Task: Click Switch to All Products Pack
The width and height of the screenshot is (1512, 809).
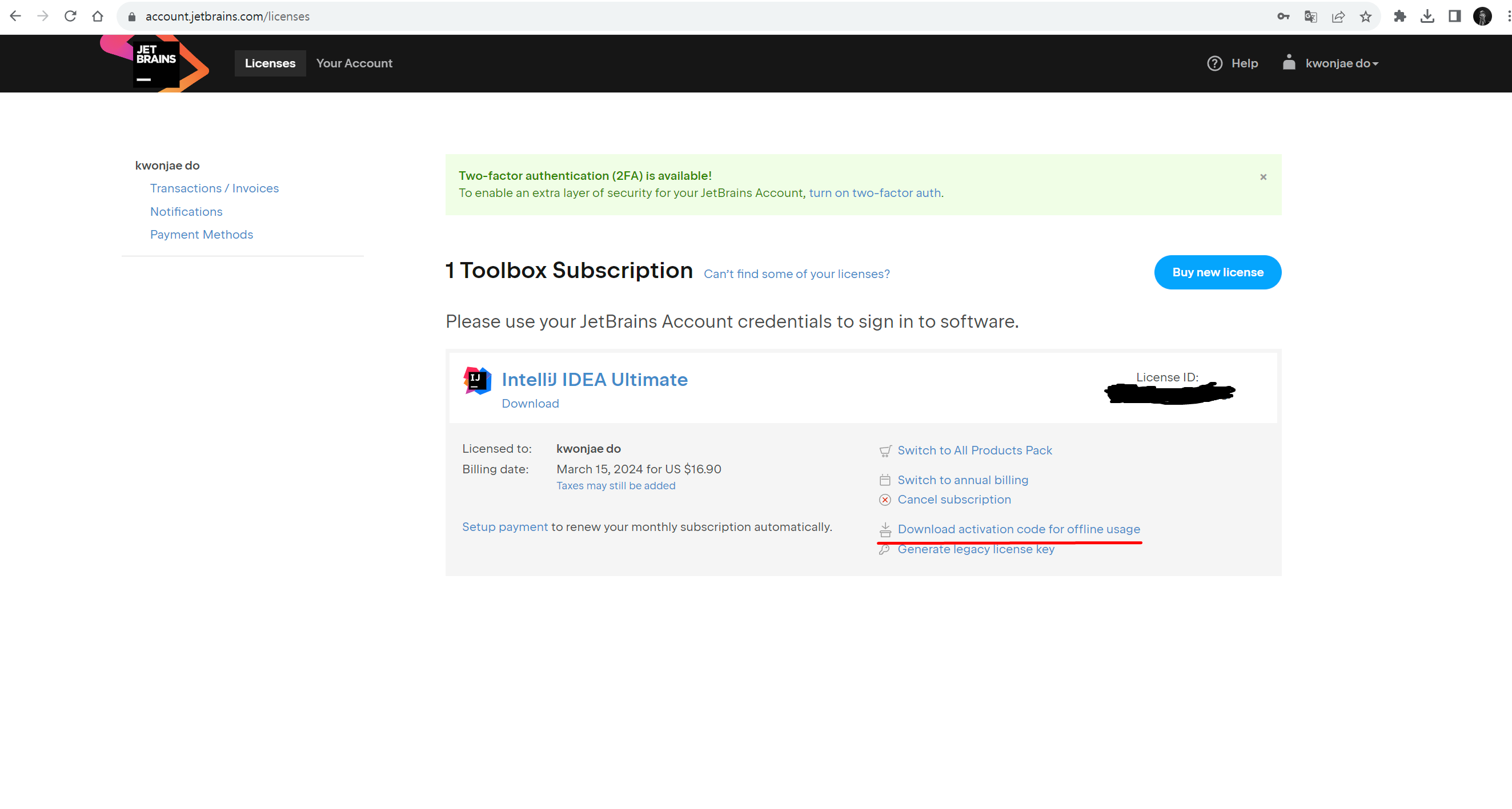Action: coord(974,450)
